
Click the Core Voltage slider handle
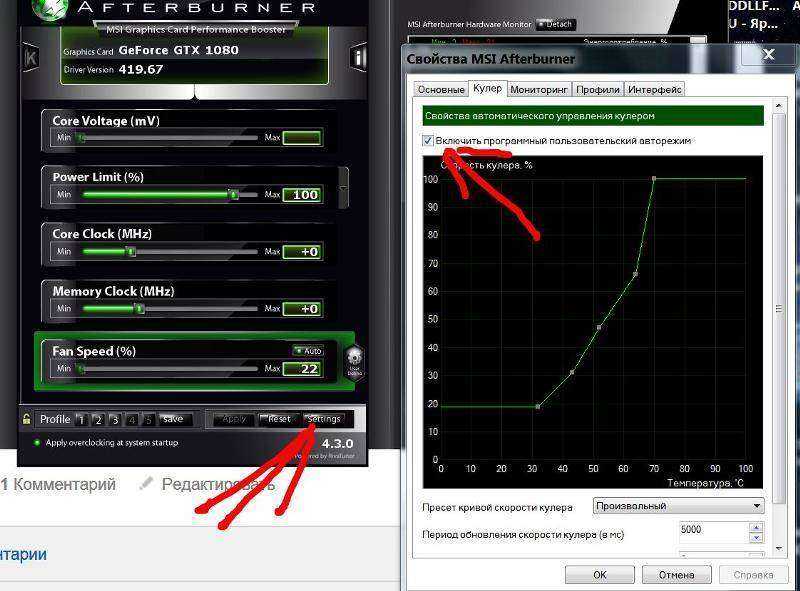tap(81, 137)
